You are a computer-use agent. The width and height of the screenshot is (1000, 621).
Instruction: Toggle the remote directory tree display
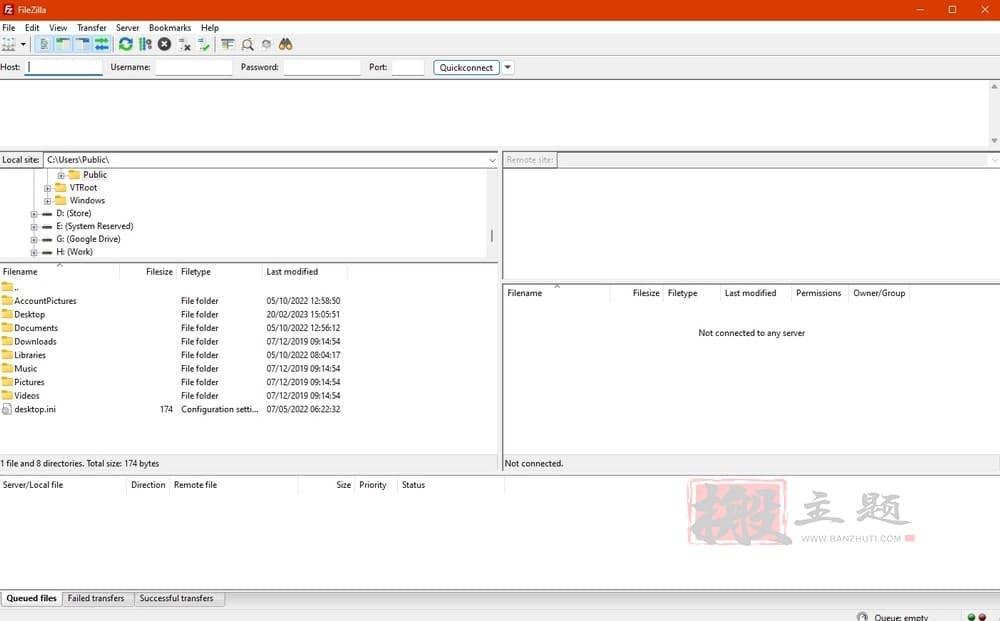(82, 44)
